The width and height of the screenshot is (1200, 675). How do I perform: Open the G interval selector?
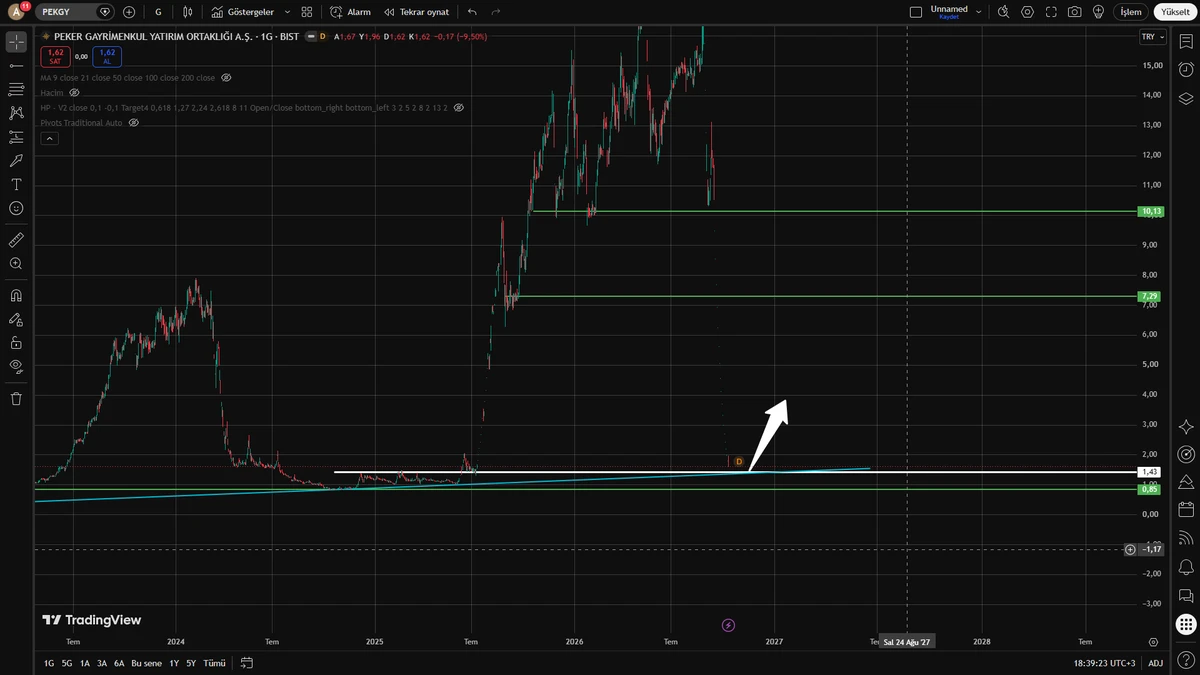pyautogui.click(x=158, y=12)
